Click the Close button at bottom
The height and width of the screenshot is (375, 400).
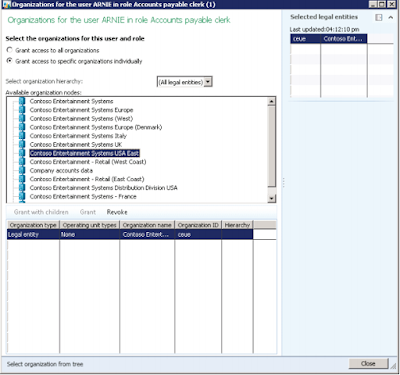368,364
